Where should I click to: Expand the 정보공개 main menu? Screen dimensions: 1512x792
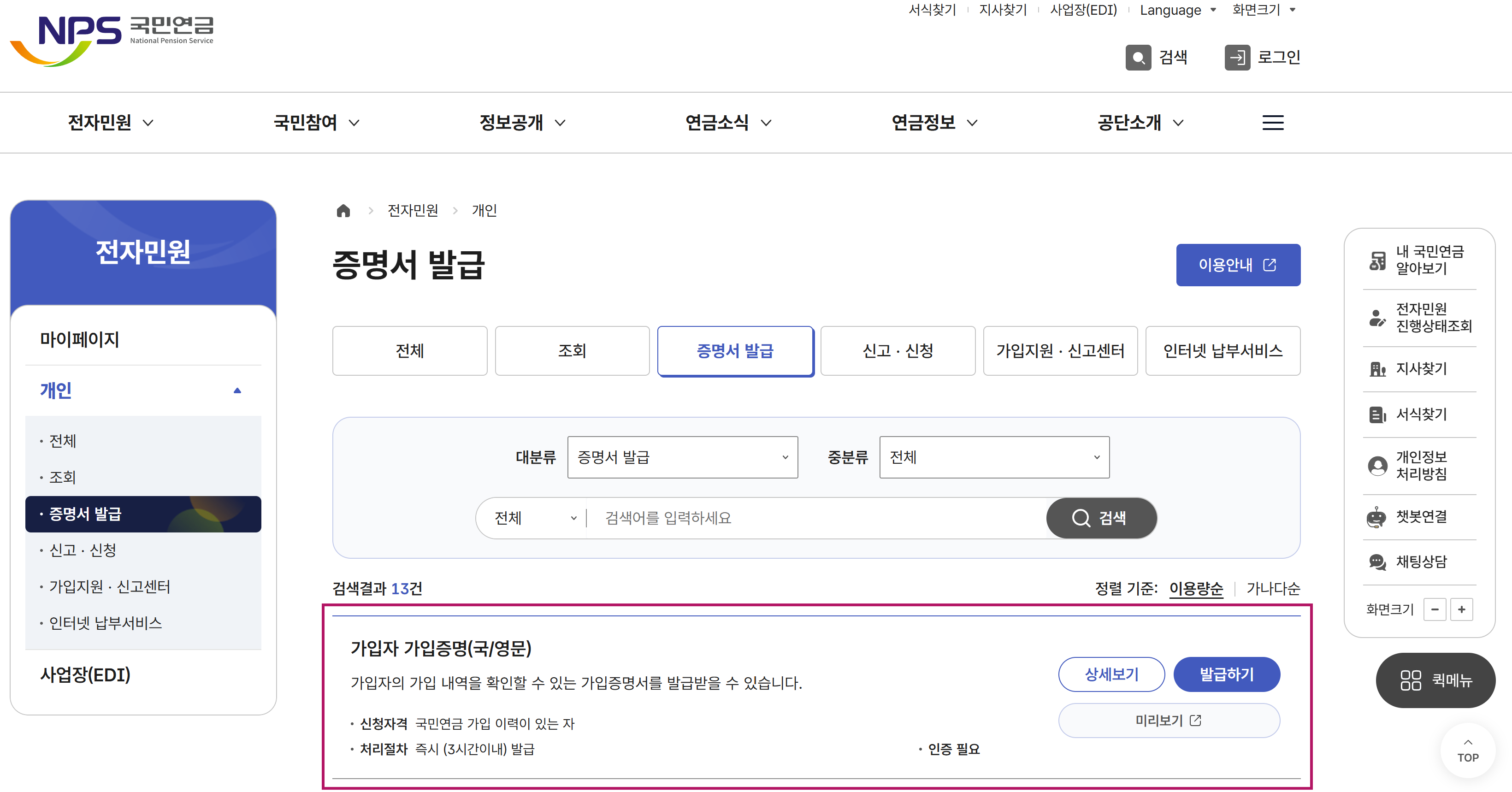[522, 122]
